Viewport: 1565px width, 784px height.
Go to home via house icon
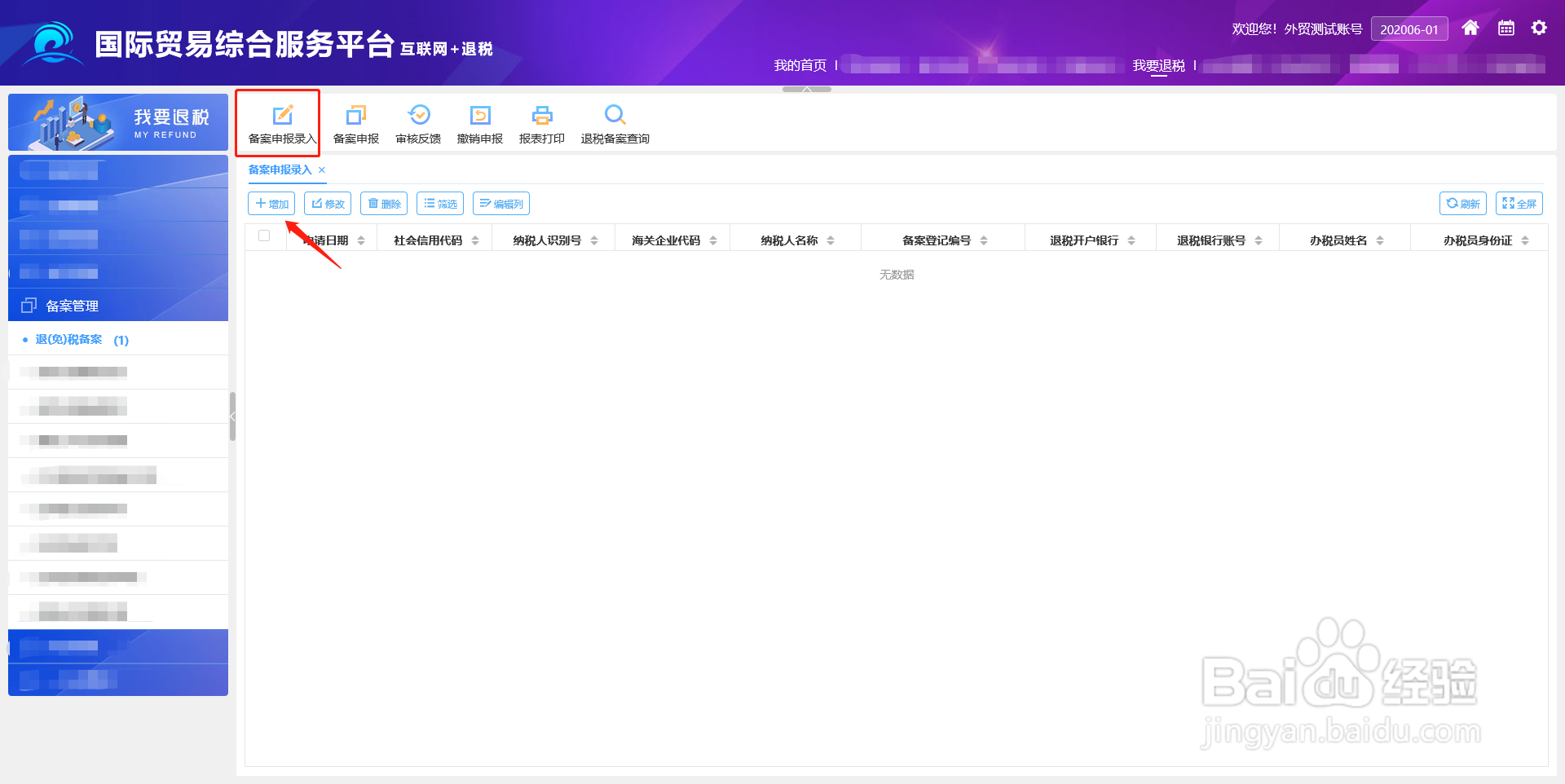tap(1470, 29)
